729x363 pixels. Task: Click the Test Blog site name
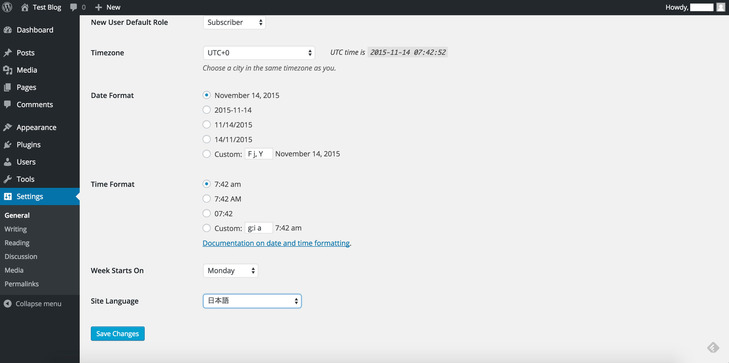click(x=47, y=7)
